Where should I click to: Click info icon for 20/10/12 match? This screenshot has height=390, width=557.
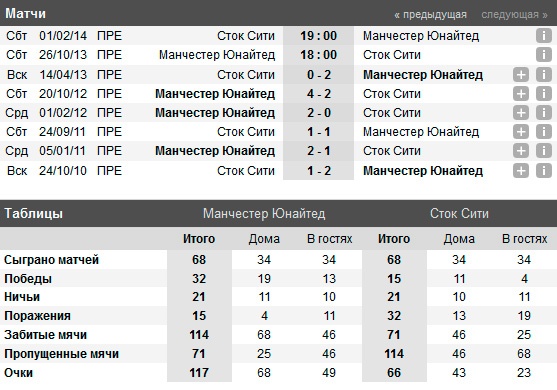[x=544, y=94]
